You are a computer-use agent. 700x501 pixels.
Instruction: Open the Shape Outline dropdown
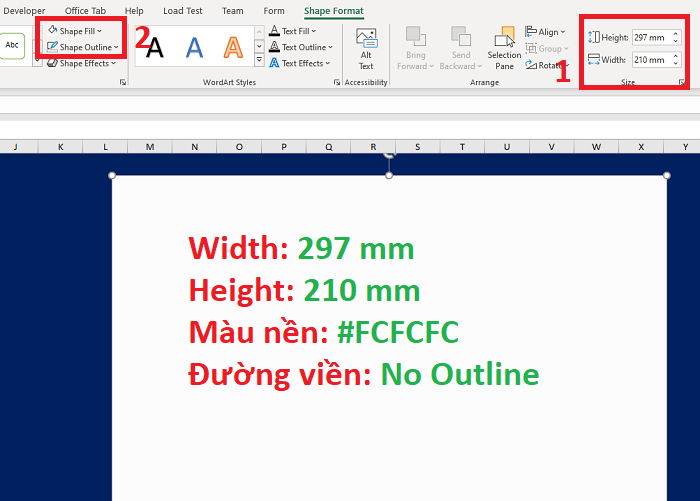tap(83, 47)
